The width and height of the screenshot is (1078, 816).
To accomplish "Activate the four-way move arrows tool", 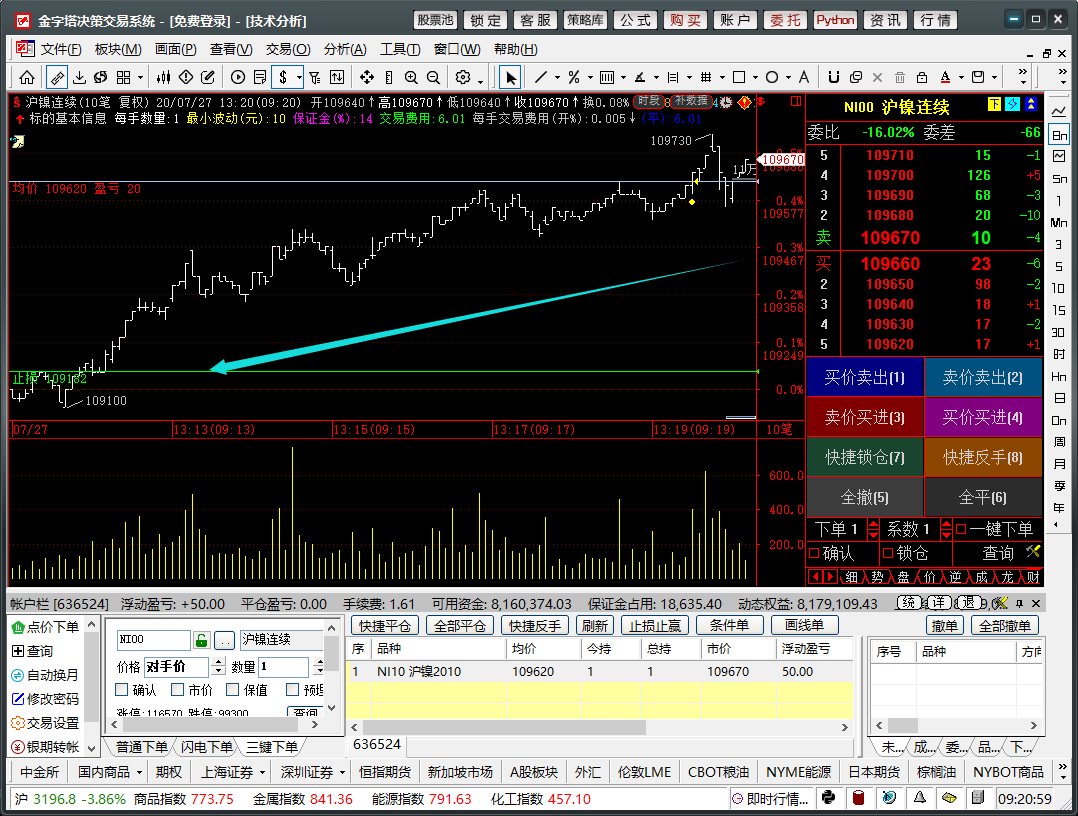I will pyautogui.click(x=366, y=77).
